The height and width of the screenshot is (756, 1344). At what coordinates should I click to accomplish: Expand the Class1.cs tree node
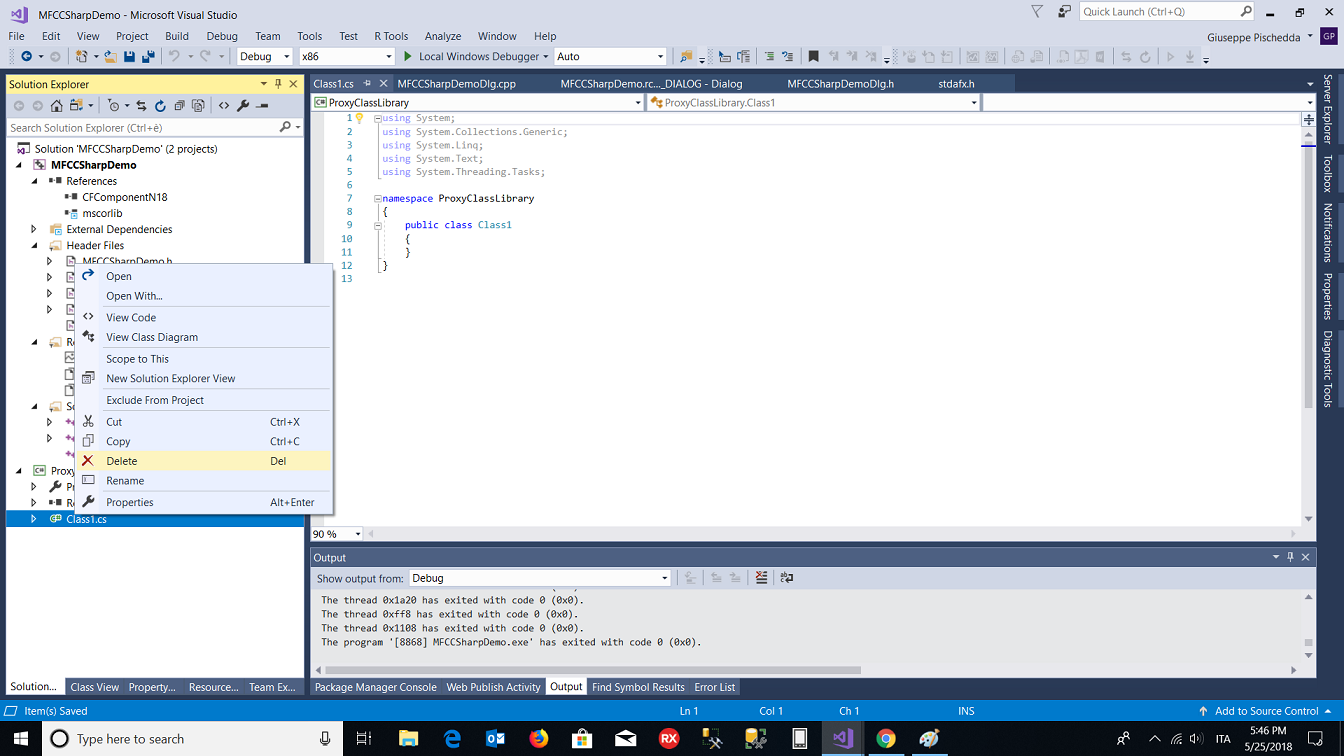34,519
